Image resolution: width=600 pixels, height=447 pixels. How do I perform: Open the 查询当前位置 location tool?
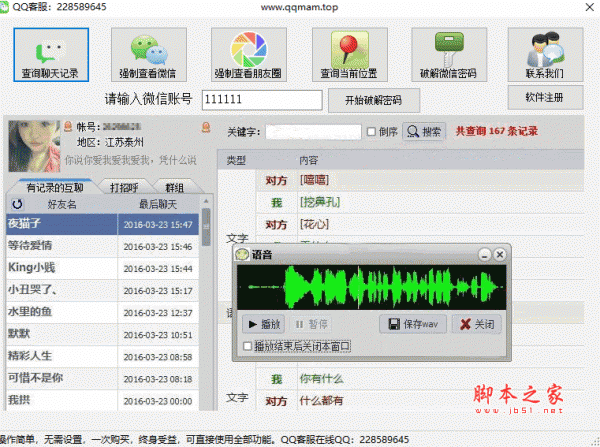(350, 54)
